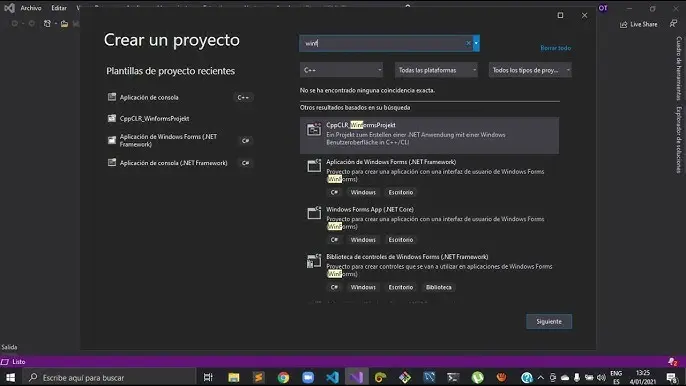Screen dimensions: 686x386
Task: Open recent Aplicación de Windows Forms (.NET Framework)
Action: [180, 140]
